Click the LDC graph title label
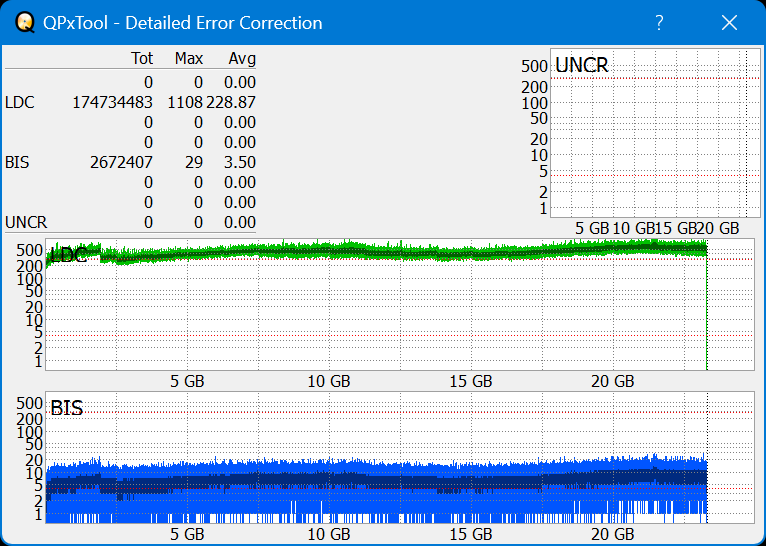Viewport: 766px width, 546px height. tap(68, 255)
